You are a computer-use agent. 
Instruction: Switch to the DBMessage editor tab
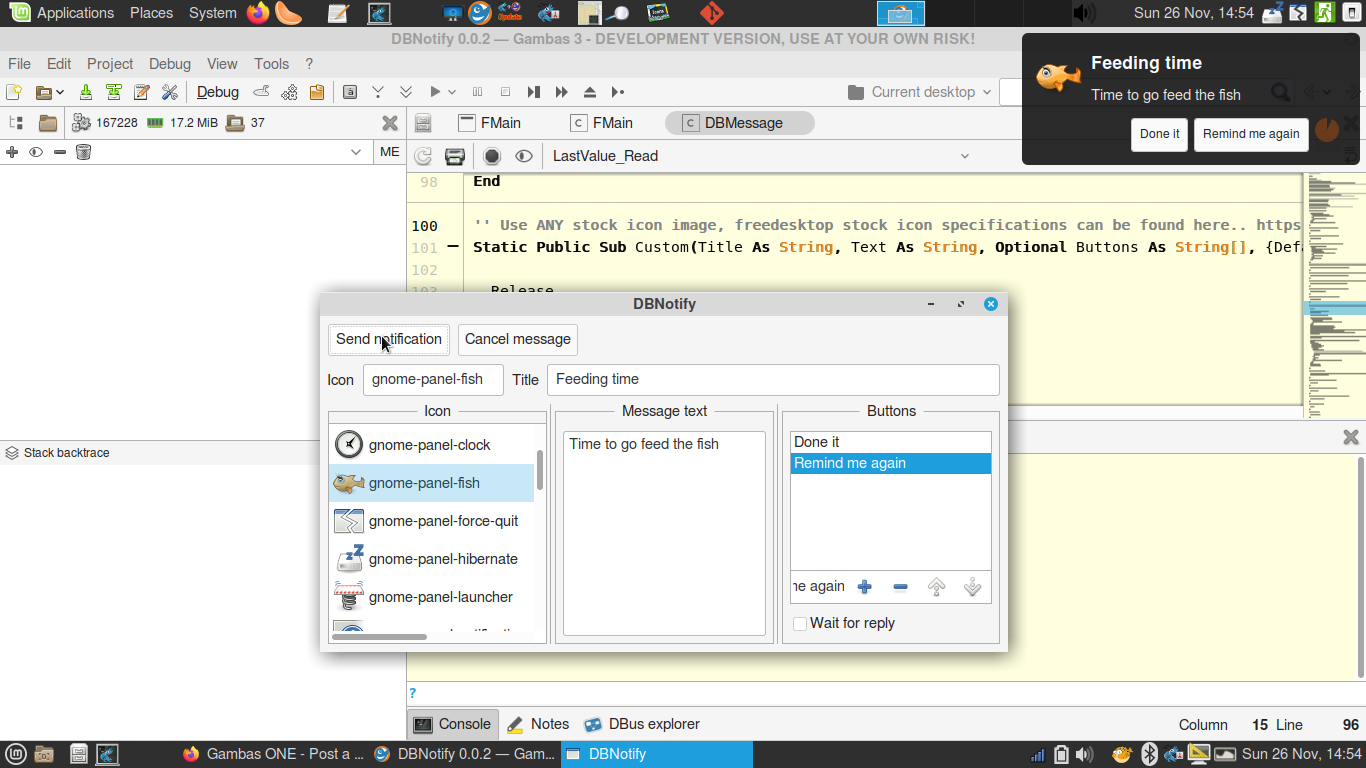(x=740, y=123)
